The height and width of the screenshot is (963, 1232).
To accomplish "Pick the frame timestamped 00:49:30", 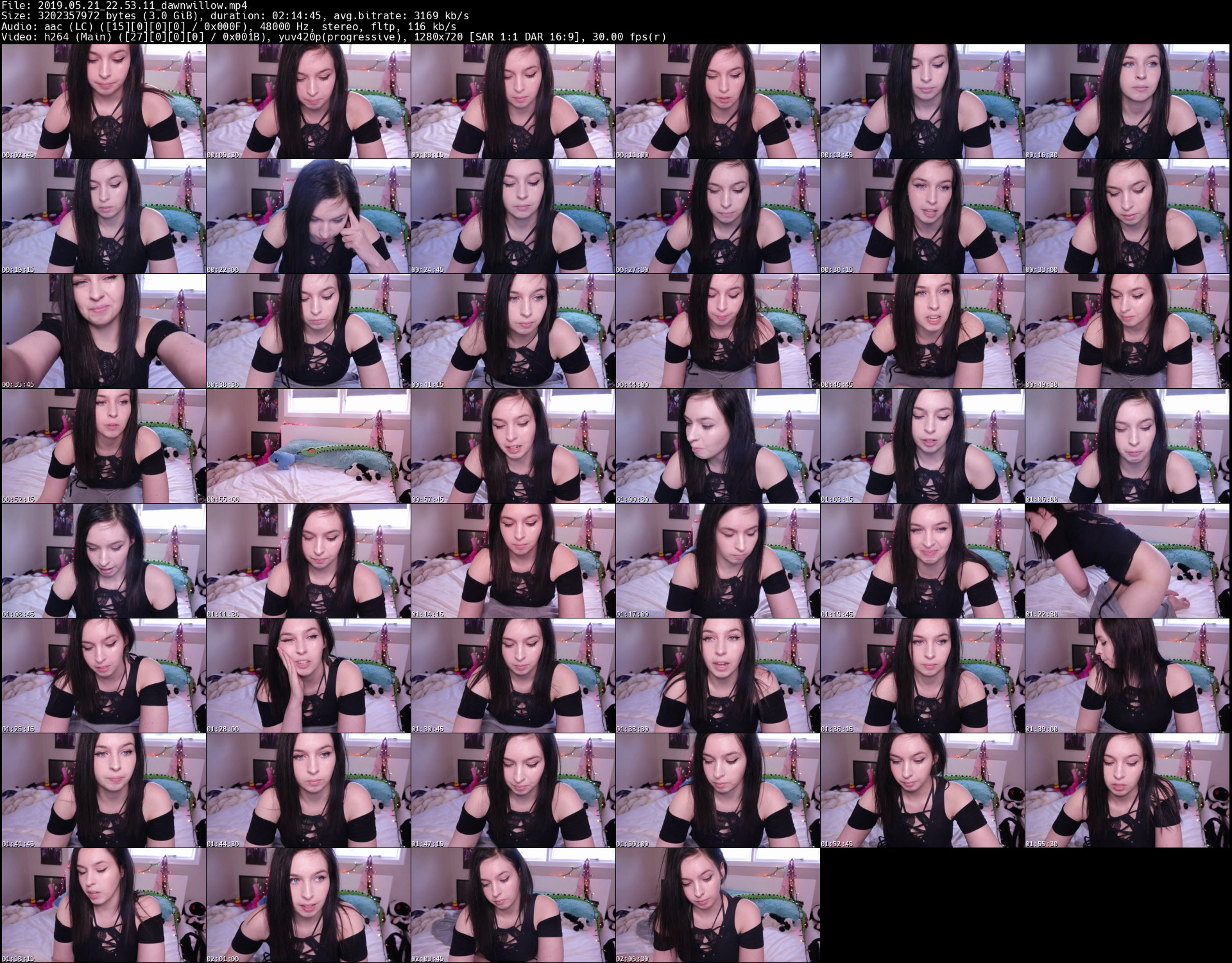I will pyautogui.click(x=1127, y=331).
